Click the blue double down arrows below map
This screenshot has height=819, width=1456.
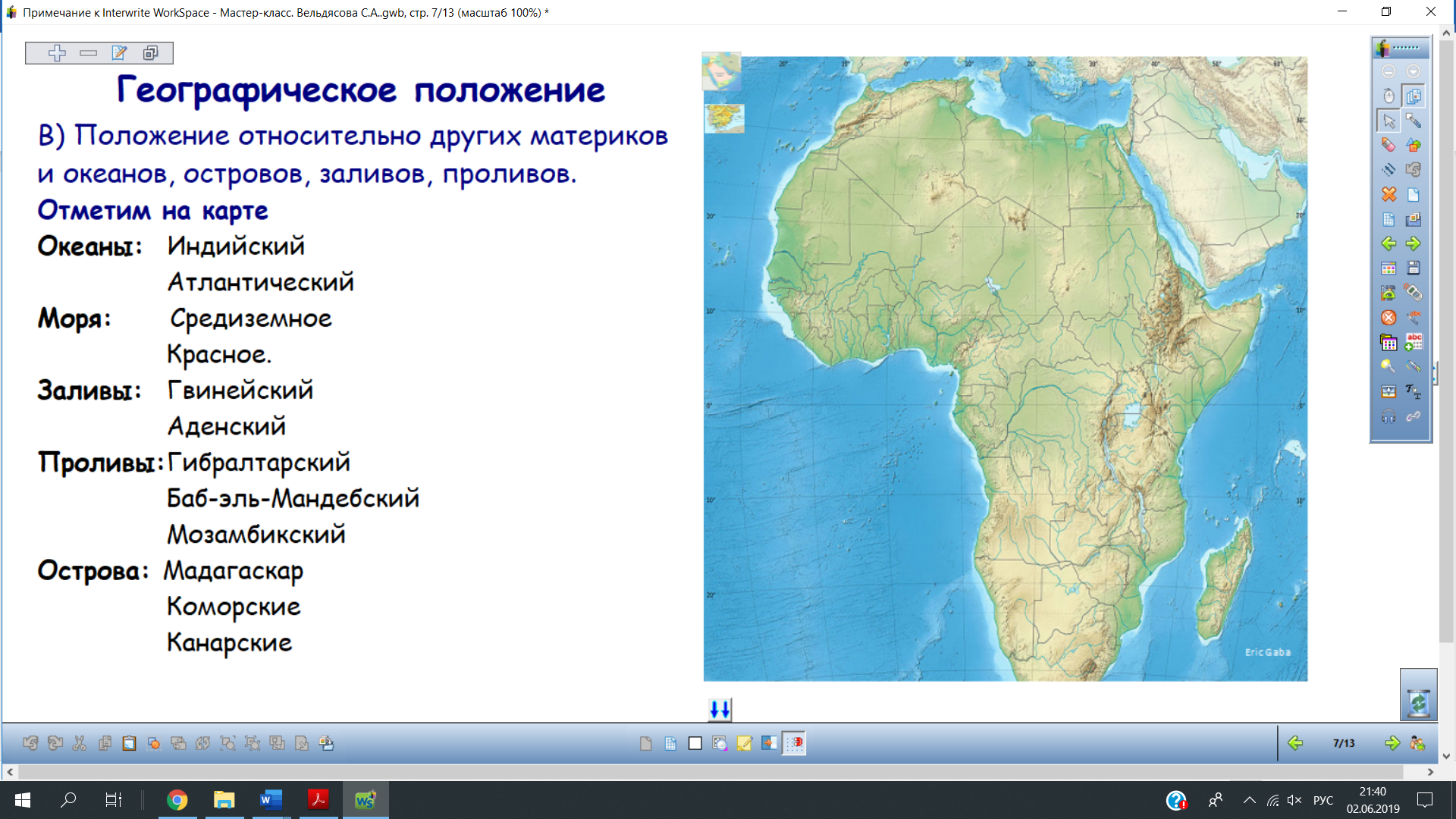point(720,710)
